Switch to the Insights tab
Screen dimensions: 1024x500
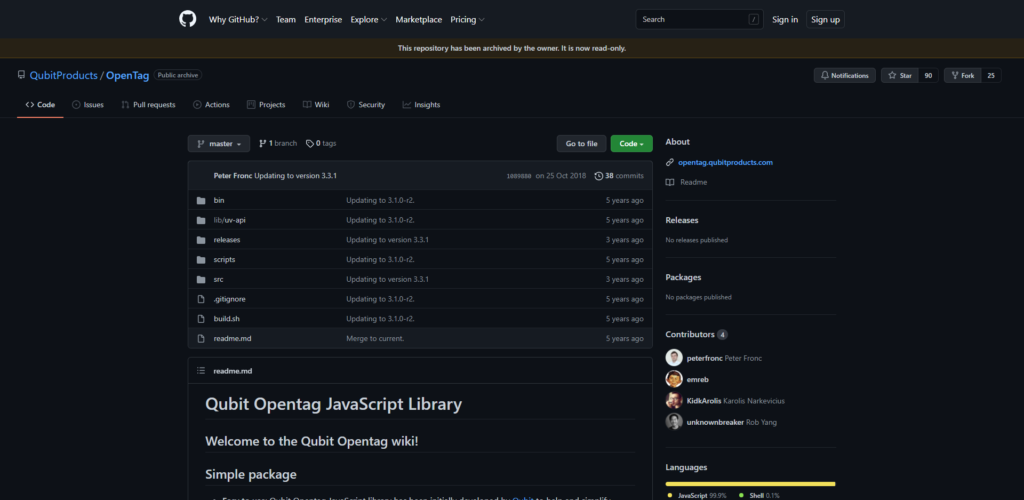click(421, 104)
